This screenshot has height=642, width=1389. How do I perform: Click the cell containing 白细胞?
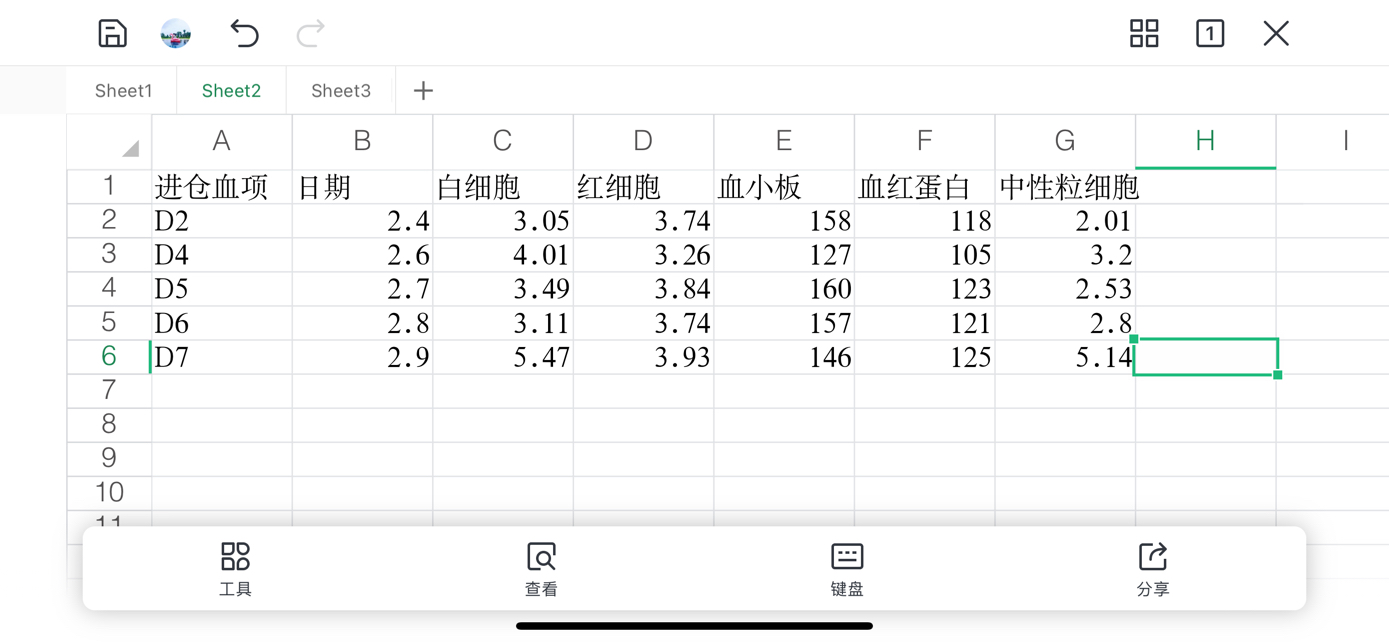pyautogui.click(x=503, y=187)
